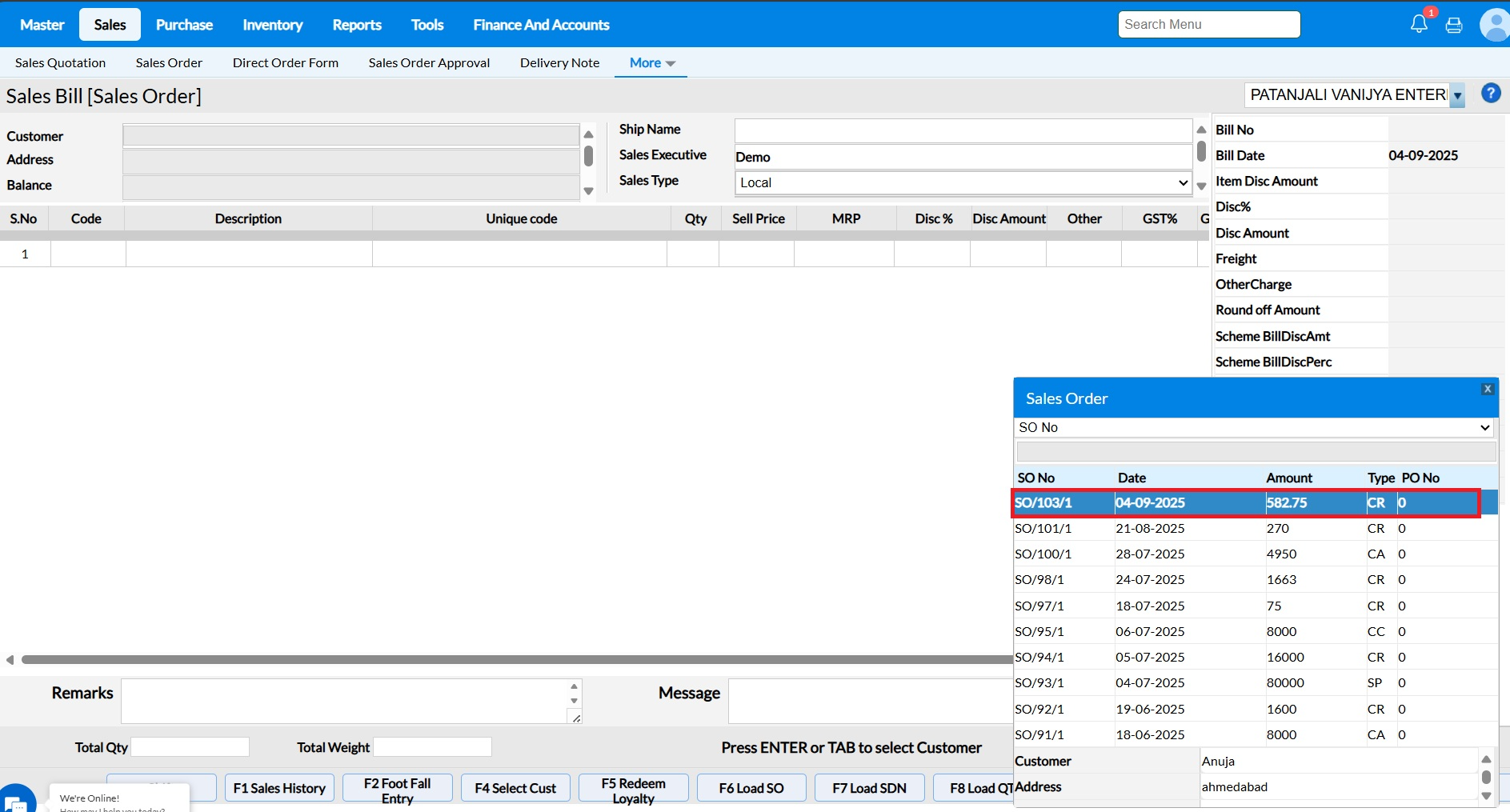The image size is (1510, 812).
Task: Open the Sales Type dropdown
Action: [x=963, y=183]
